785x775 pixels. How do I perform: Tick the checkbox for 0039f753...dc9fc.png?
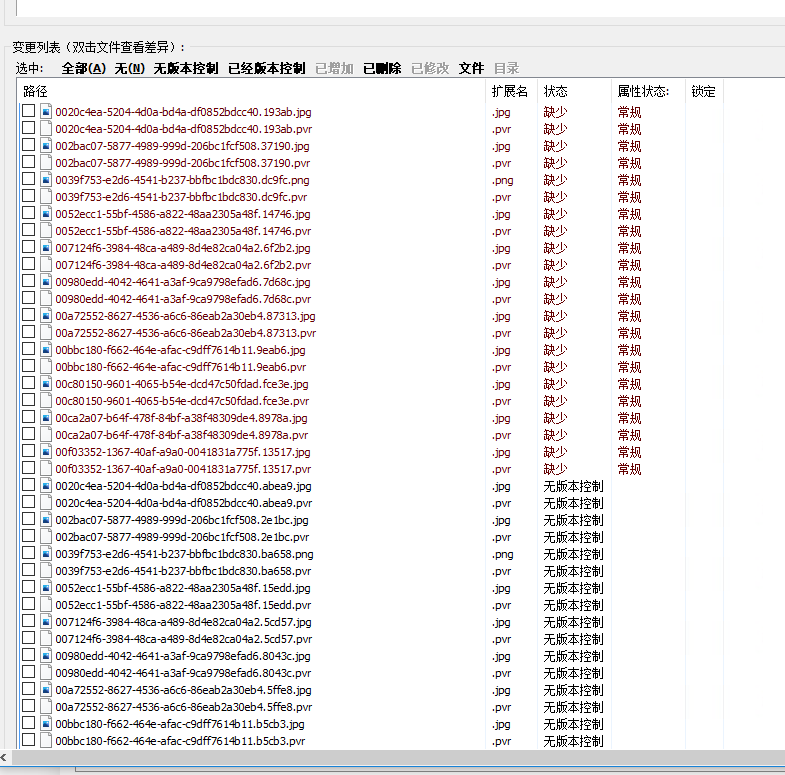[29, 179]
